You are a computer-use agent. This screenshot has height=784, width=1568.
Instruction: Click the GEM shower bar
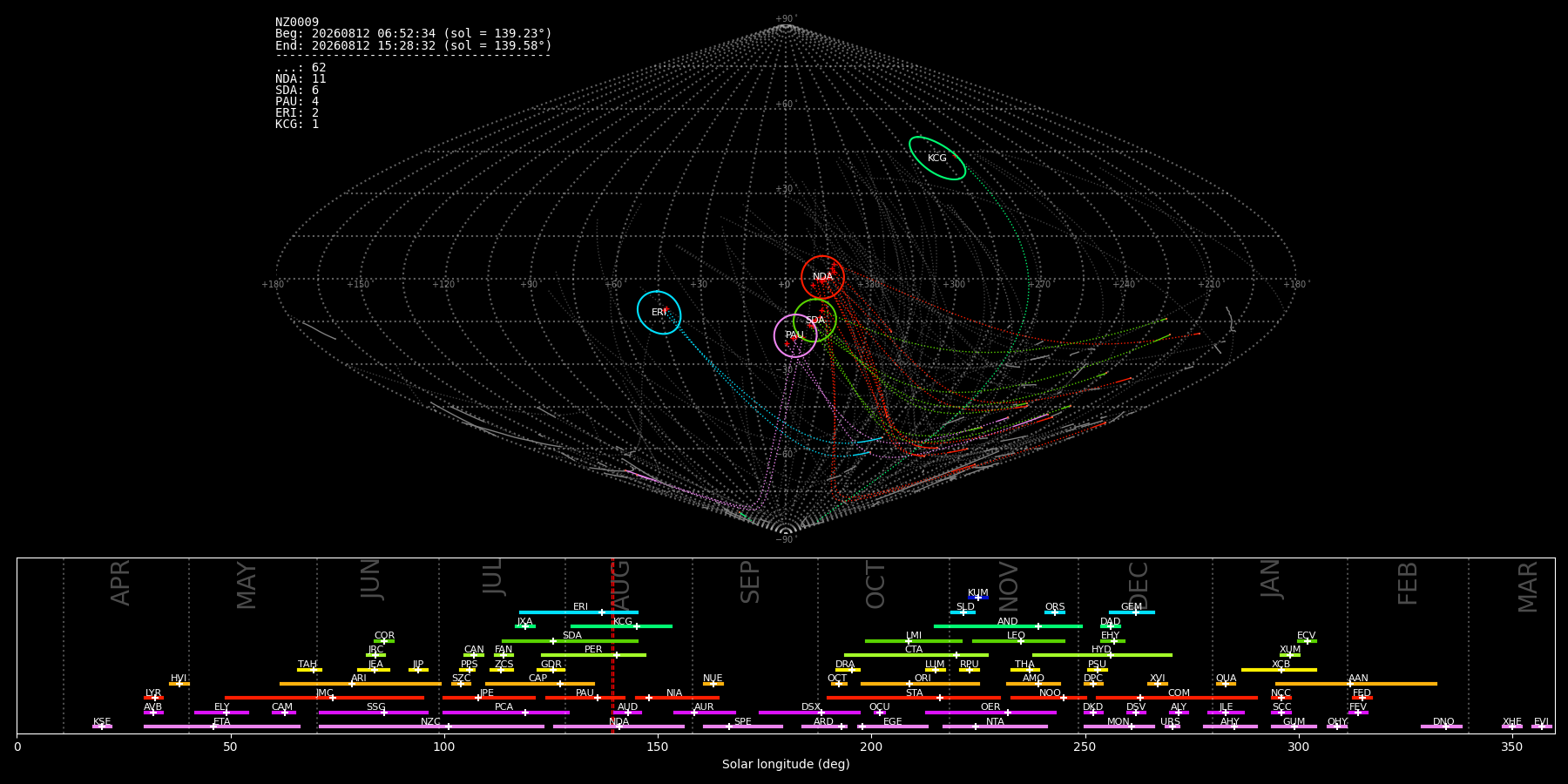pyautogui.click(x=1132, y=612)
